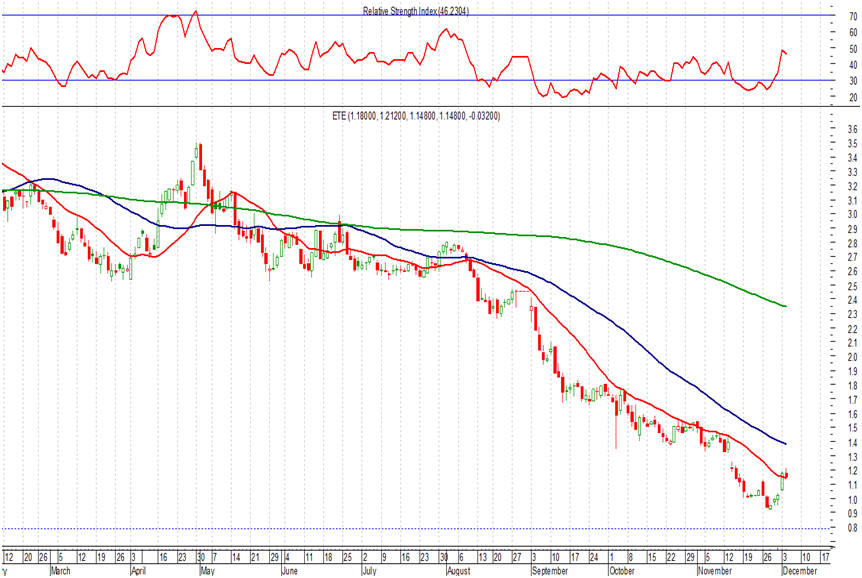This screenshot has width=862, height=578.
Task: Click the 1.5 price axis label
Action: tap(852, 428)
